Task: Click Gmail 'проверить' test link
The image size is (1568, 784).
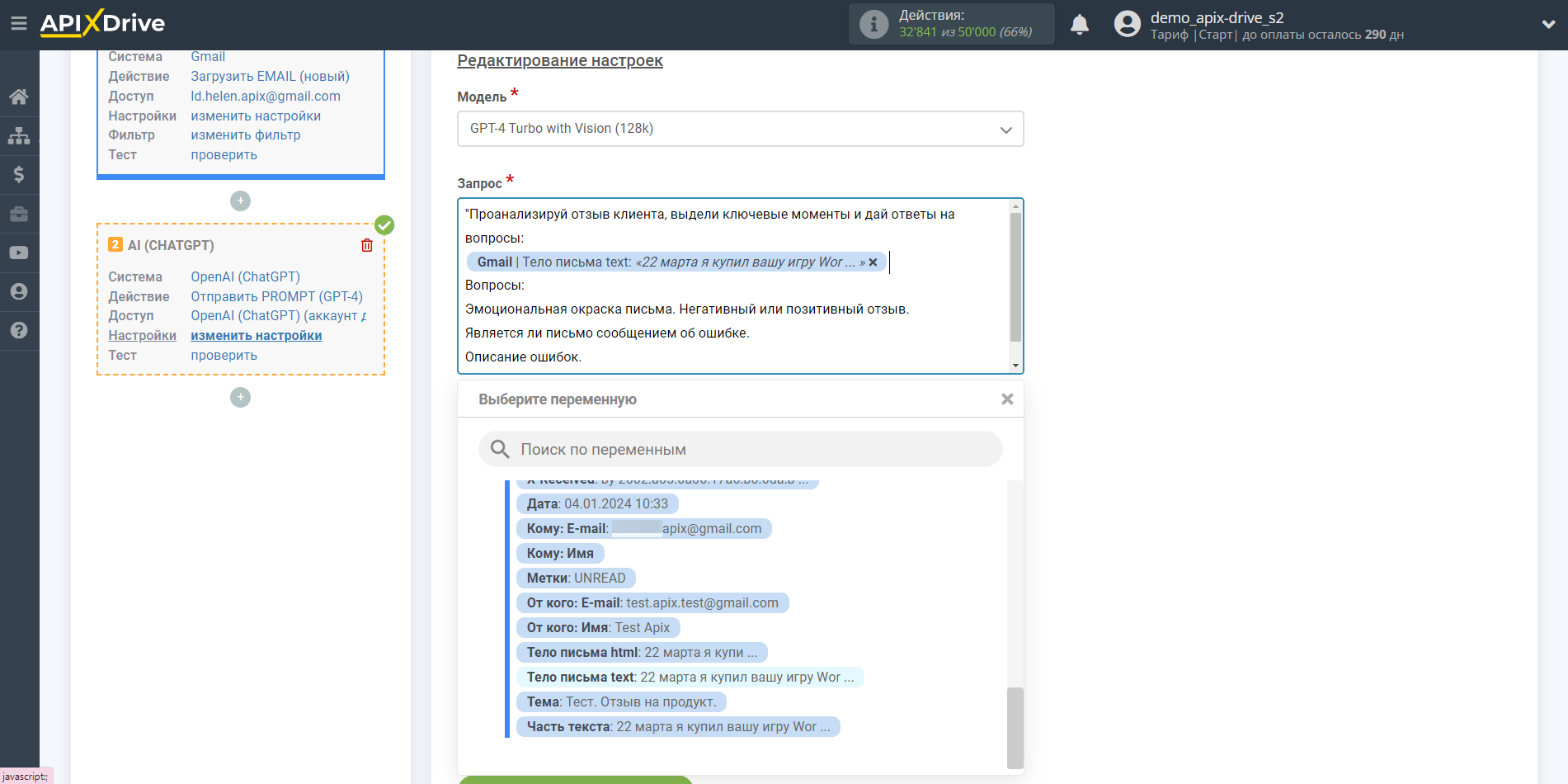Action: [224, 155]
